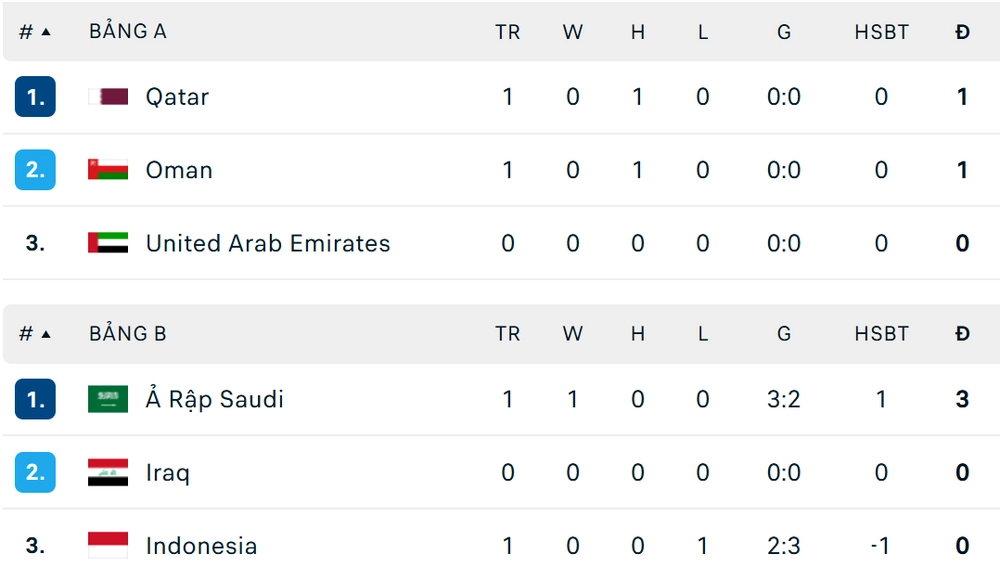Image resolution: width=1000 pixels, height=580 pixels.
Task: Click the Saudi Arabia flag icon
Action: point(108,399)
